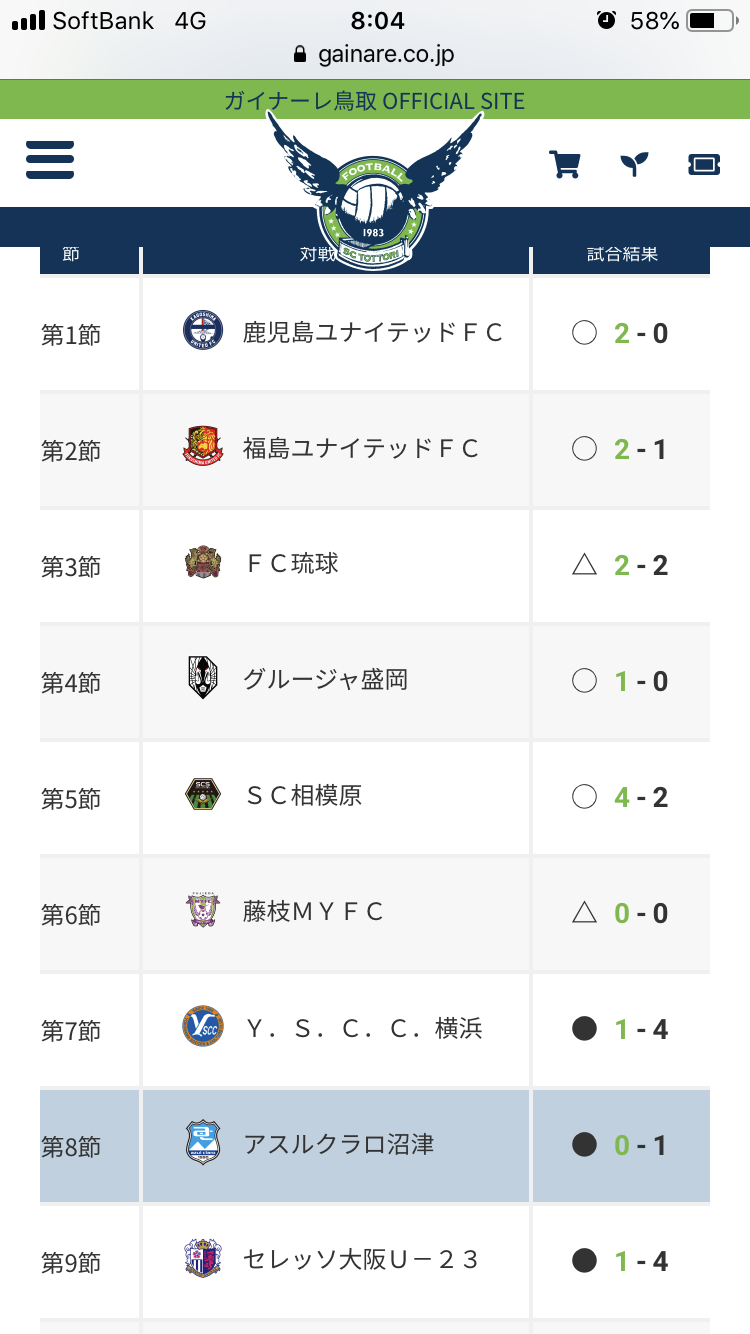Tap the 試合結果 column header
Image resolution: width=750 pixels, height=1334 pixels.
click(x=621, y=254)
